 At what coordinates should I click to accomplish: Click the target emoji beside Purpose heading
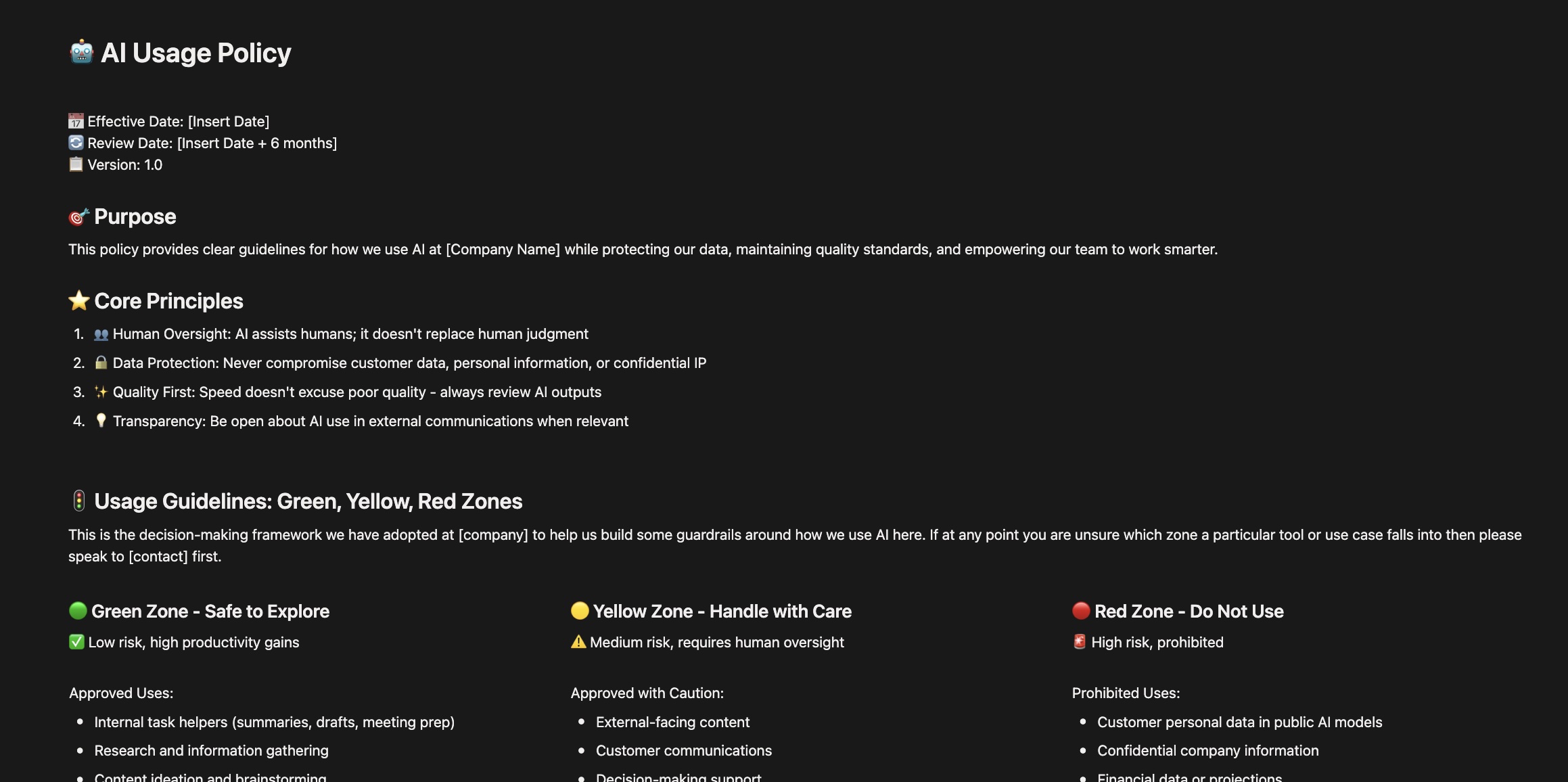pos(78,216)
